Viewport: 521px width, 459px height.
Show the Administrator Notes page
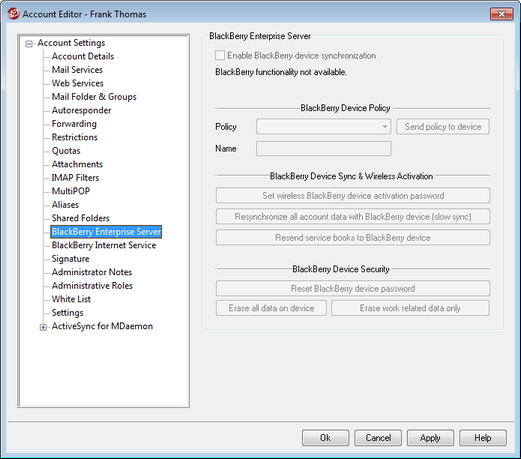coord(92,272)
